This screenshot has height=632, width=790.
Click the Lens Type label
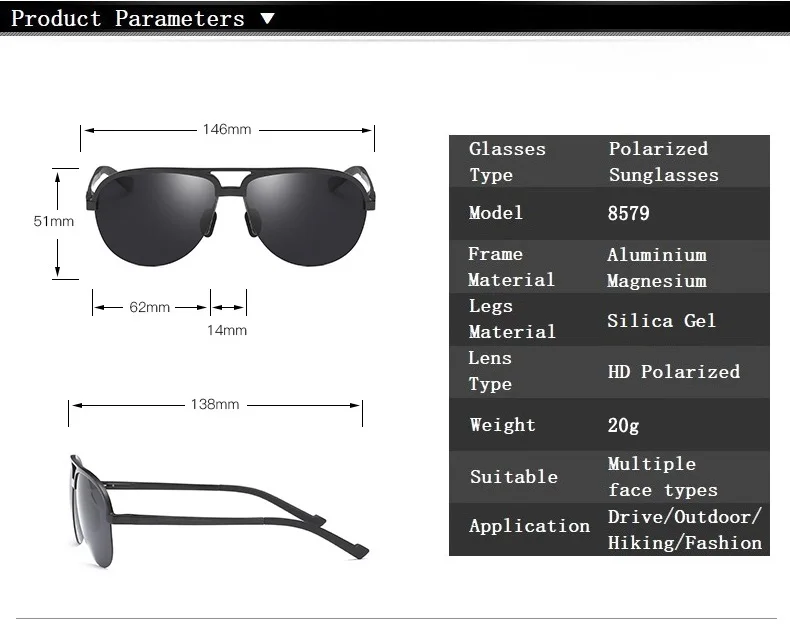click(x=490, y=371)
